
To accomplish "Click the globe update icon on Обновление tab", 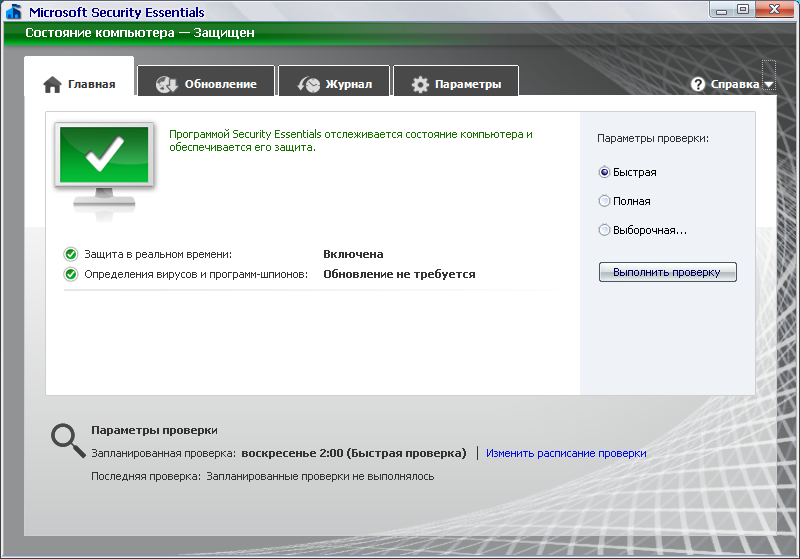I will click(167, 85).
